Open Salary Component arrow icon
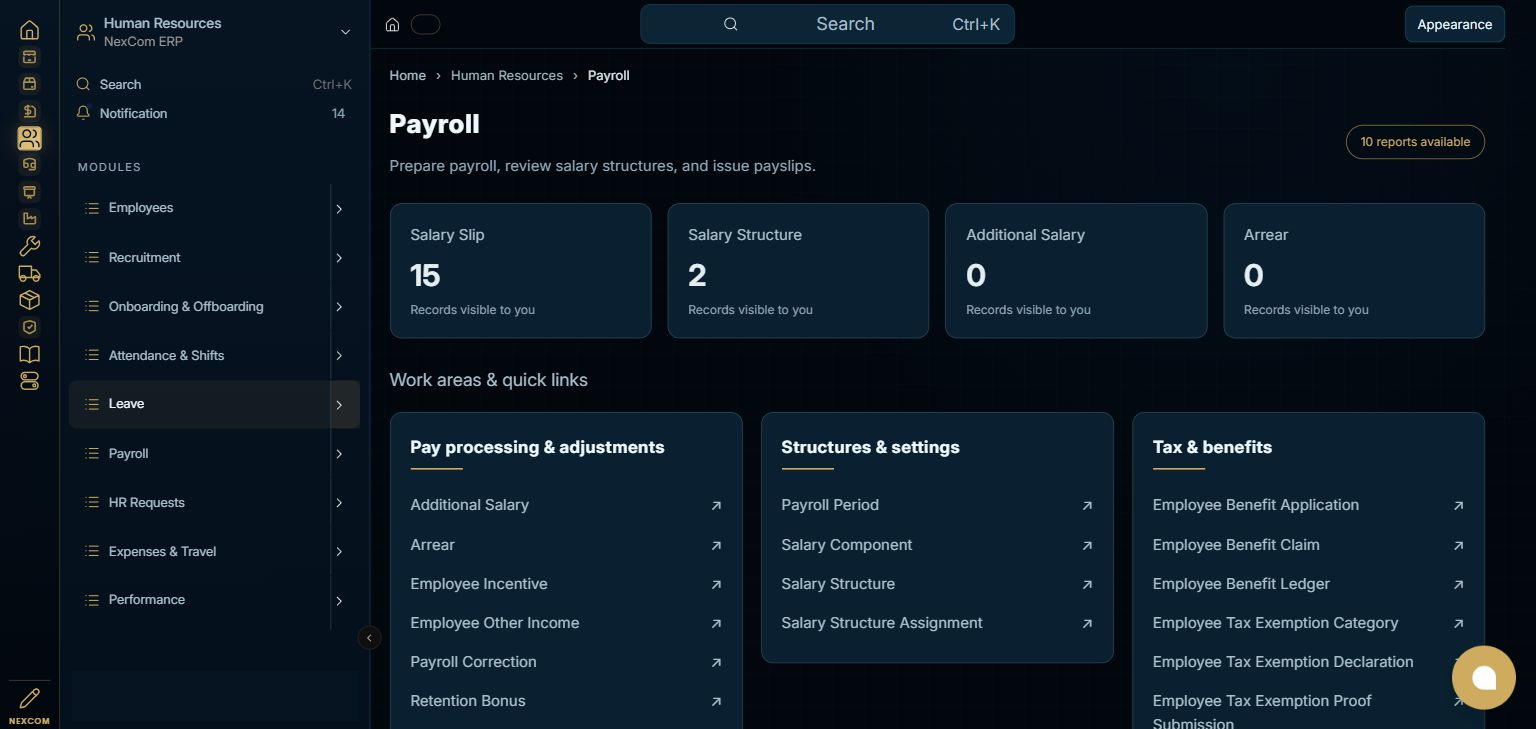Image resolution: width=1536 pixels, height=729 pixels. [1087, 546]
